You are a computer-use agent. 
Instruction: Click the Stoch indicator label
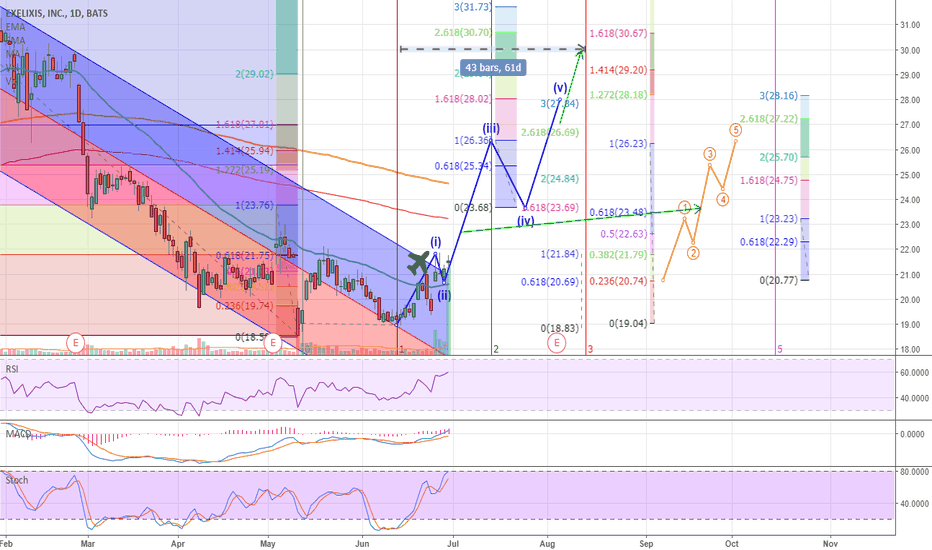[x=17, y=480]
